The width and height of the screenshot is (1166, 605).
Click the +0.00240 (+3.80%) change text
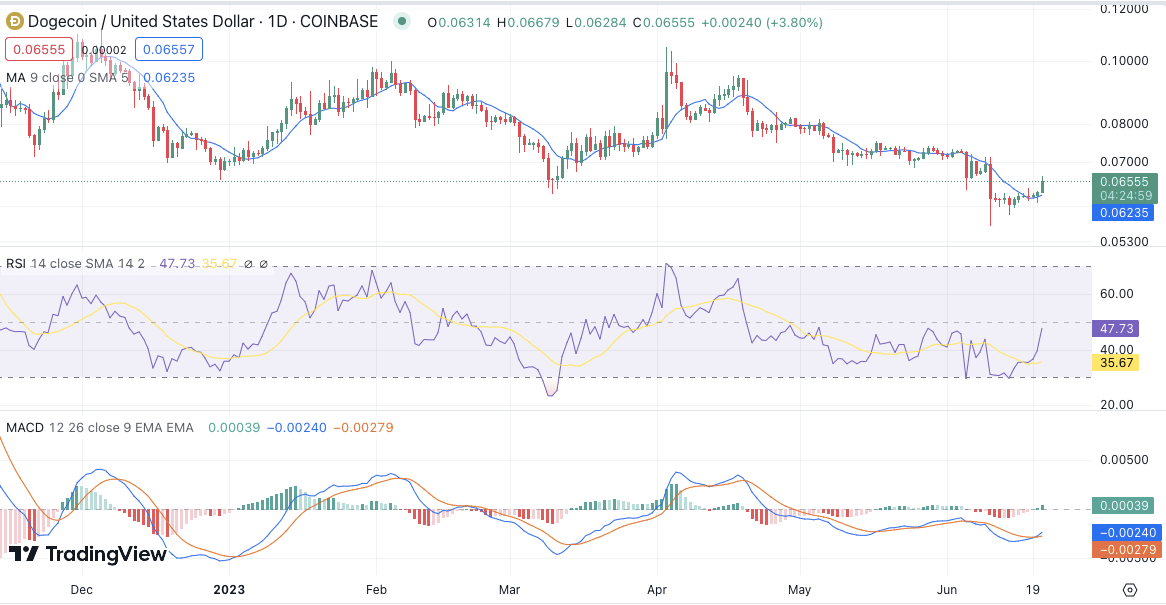[761, 22]
